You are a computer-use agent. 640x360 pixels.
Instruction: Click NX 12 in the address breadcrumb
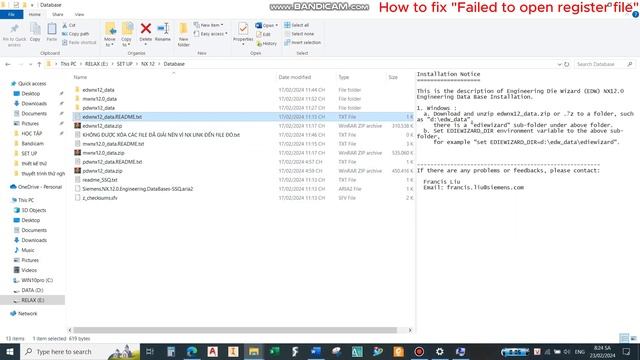[x=148, y=64]
